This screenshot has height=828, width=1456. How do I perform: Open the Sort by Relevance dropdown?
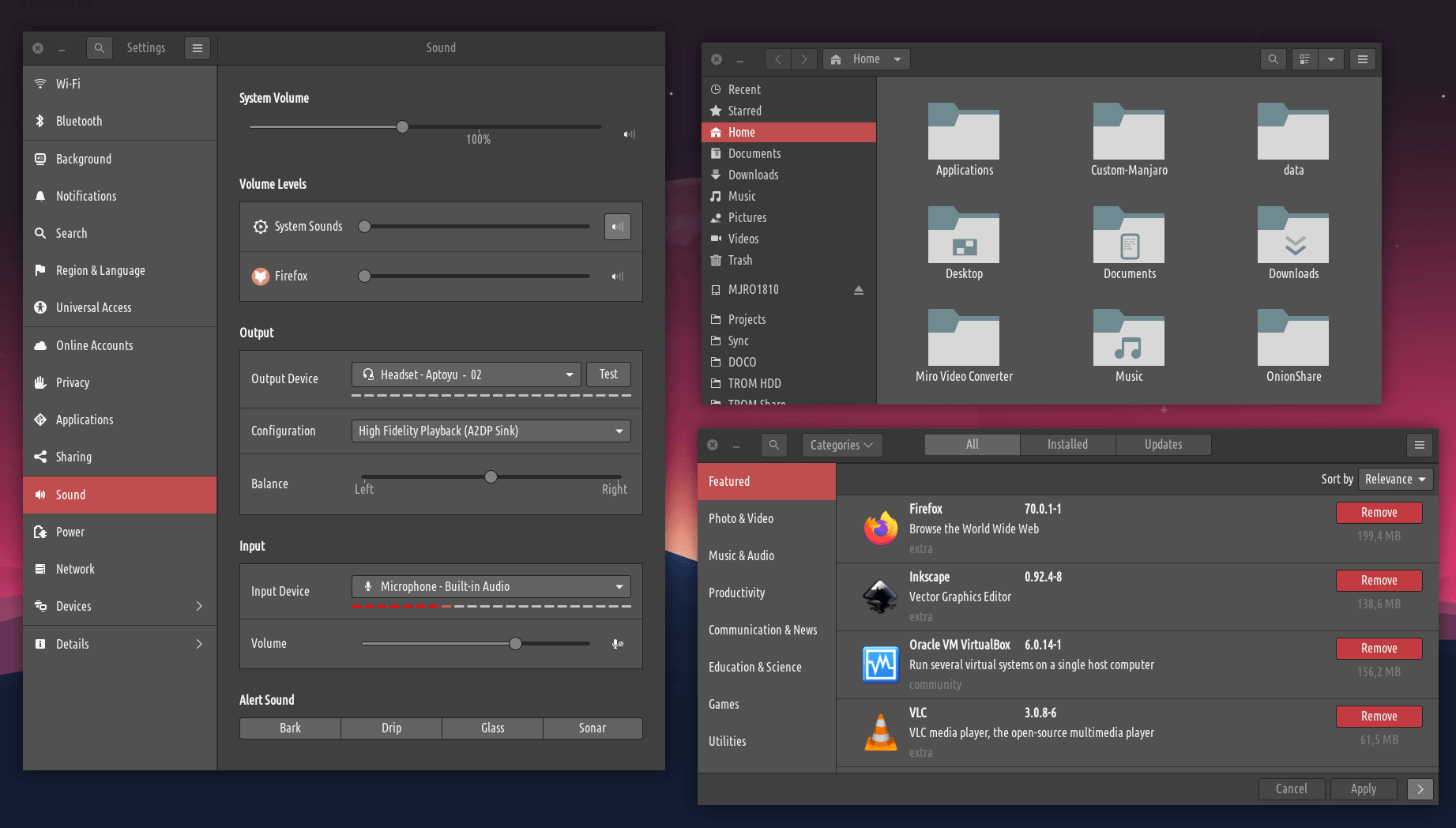(1395, 479)
